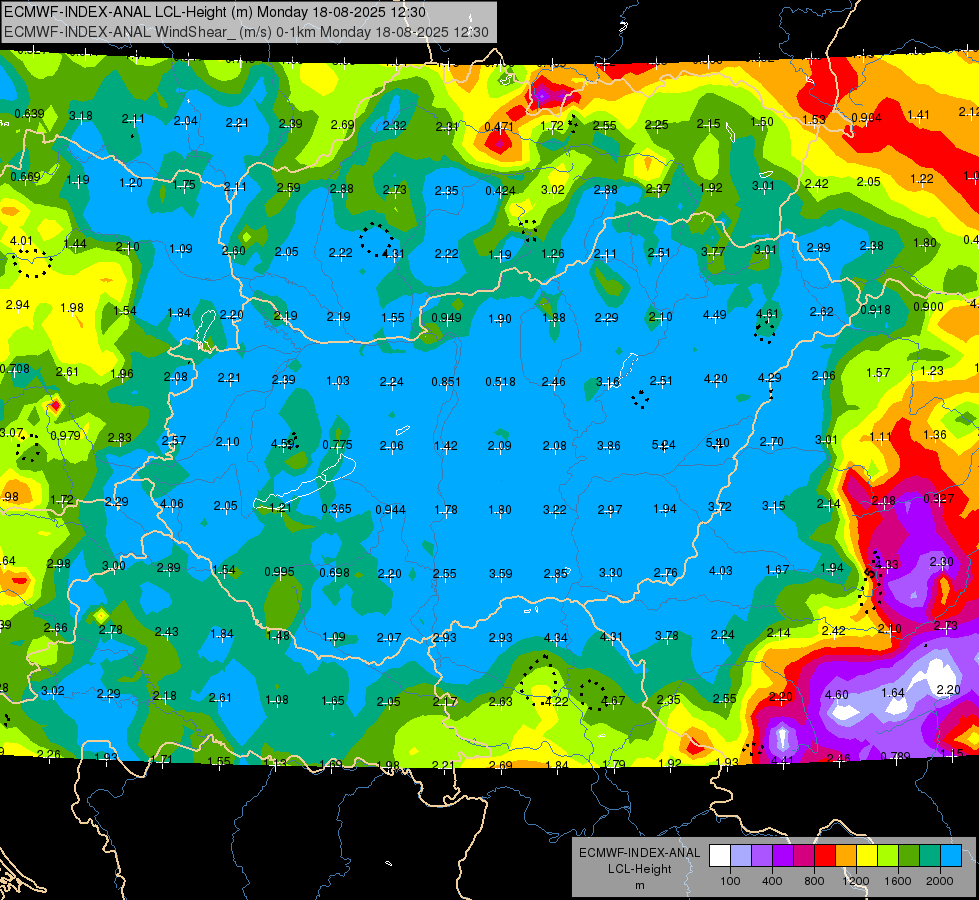
Task: Click the LCL-Height header line at top
Action: 215,12
